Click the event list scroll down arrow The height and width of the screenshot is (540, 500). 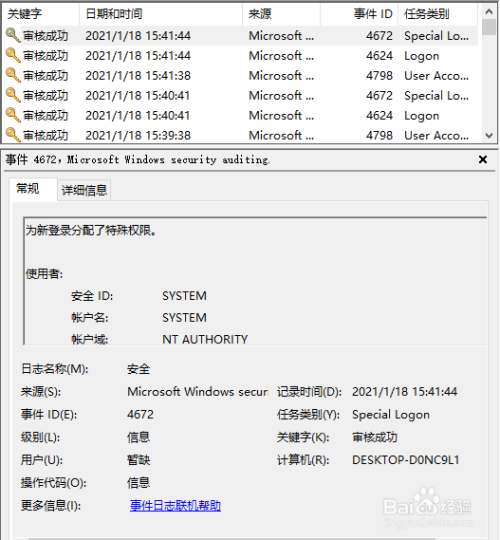489,135
